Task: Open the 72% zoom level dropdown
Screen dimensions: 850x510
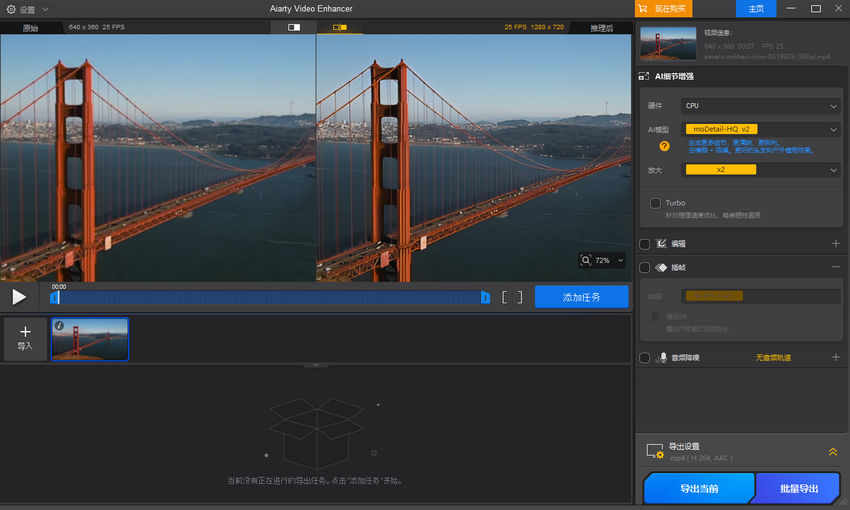Action: point(621,261)
